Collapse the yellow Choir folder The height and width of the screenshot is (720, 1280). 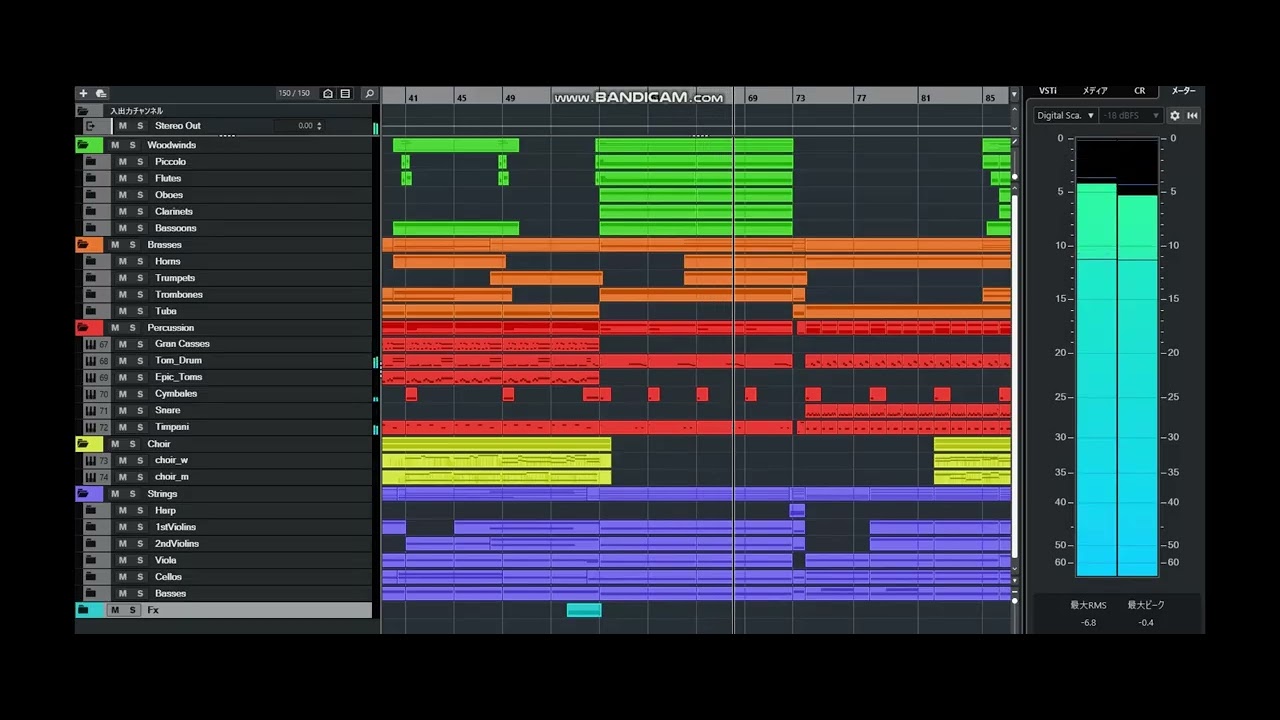pyautogui.click(x=83, y=444)
